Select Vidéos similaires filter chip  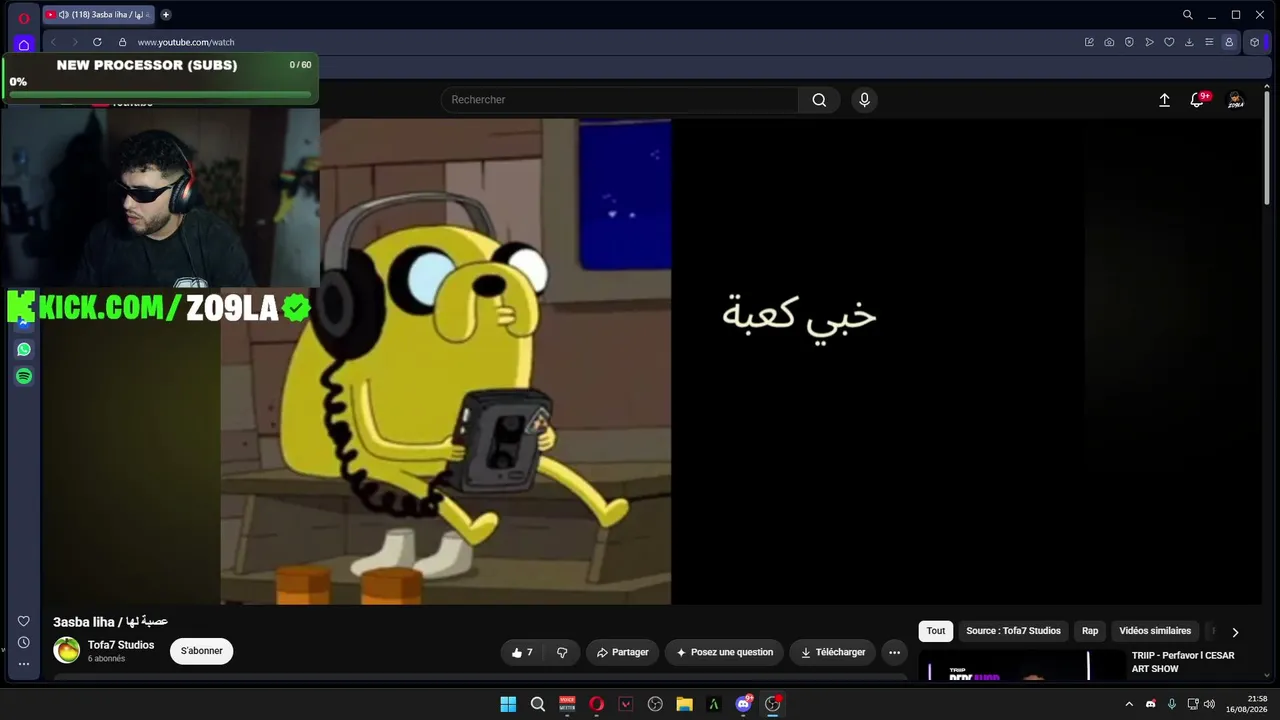[x=1155, y=631]
